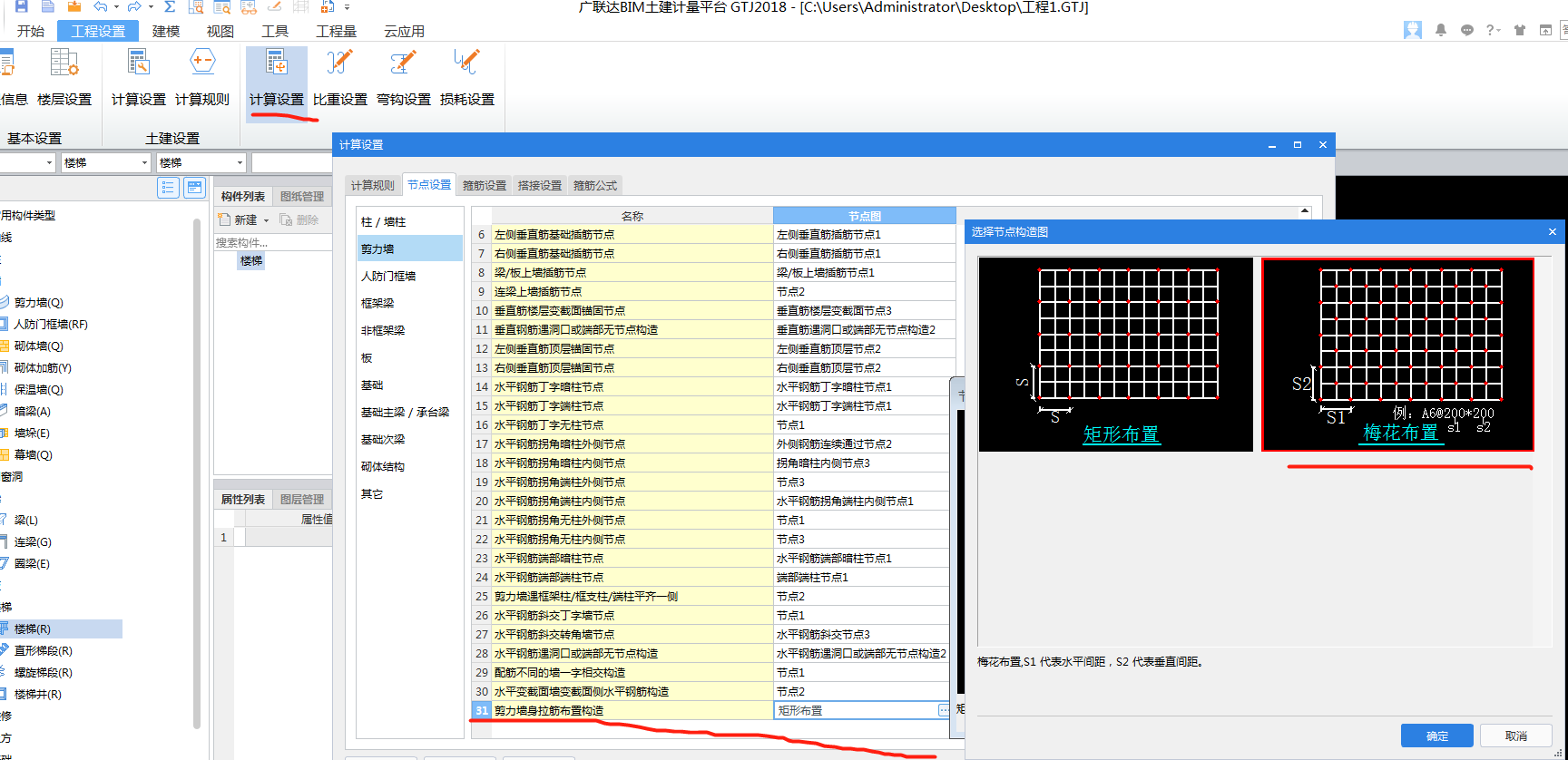Viewport: 1568px width, 760px height.
Task: Click 梅花布置 link label
Action: point(1400,433)
